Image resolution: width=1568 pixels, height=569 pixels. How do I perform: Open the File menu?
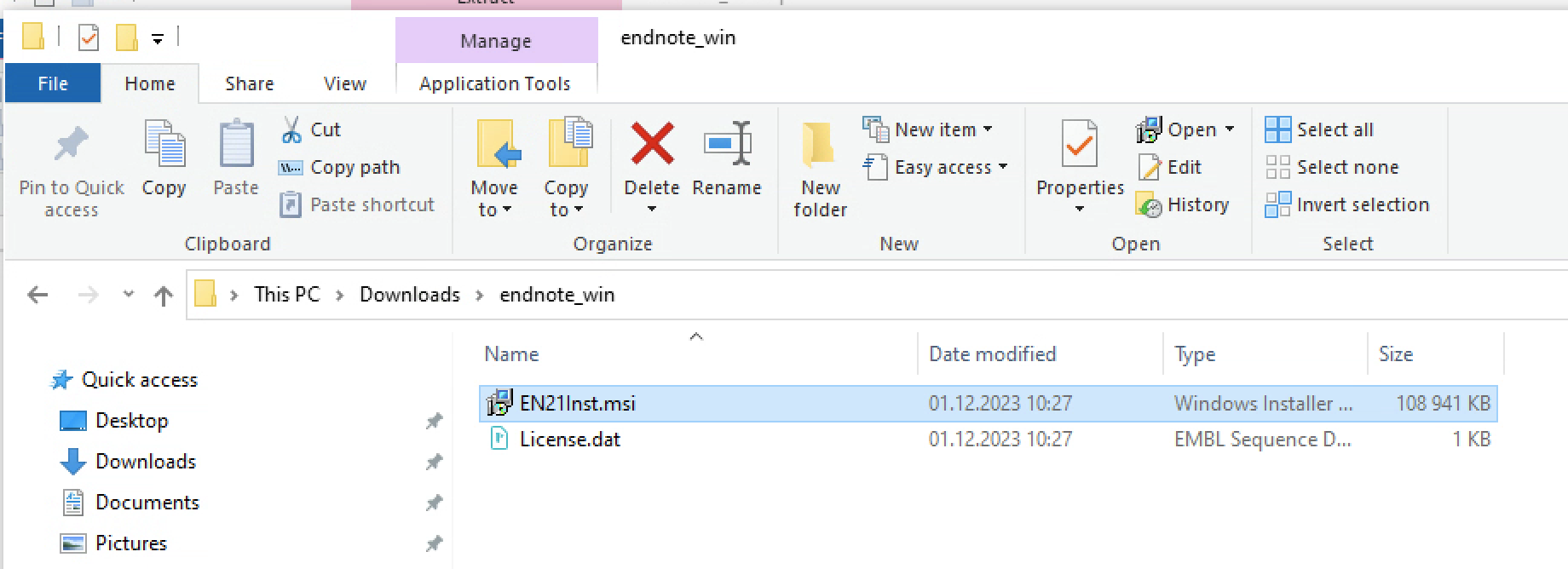pos(52,83)
